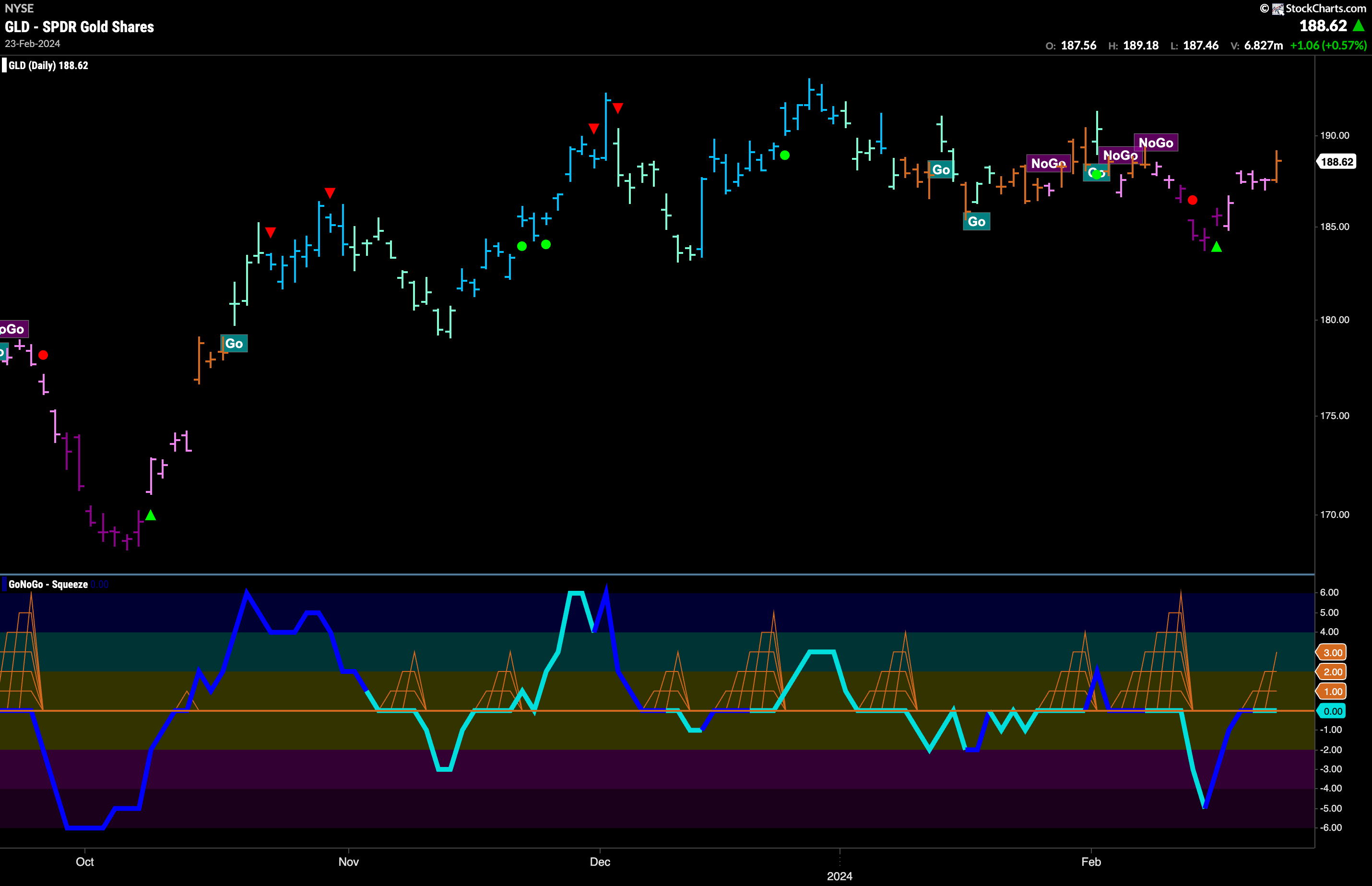Select the green circle on February Go label
The height and width of the screenshot is (886, 1372).
pyautogui.click(x=1097, y=174)
